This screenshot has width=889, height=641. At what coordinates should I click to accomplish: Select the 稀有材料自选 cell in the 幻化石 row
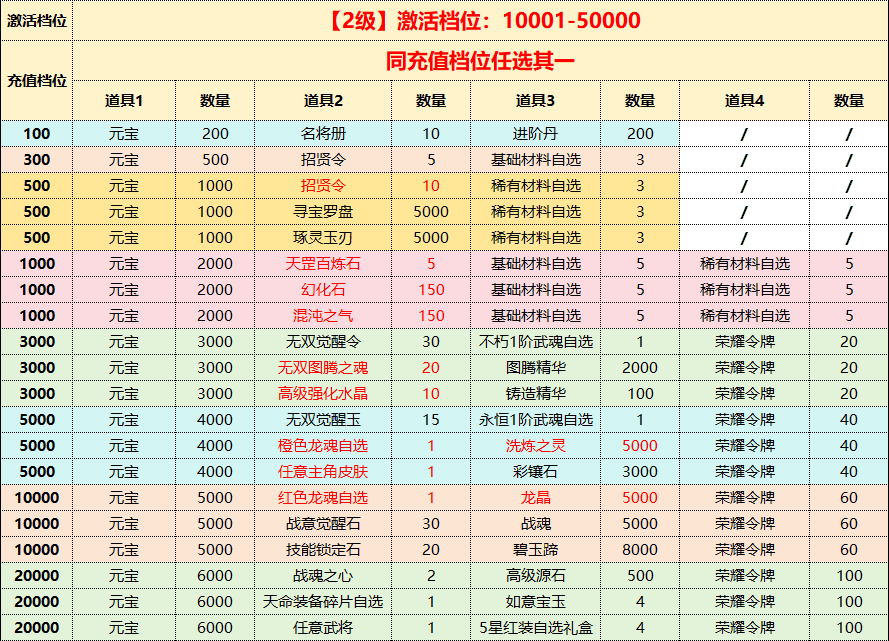point(744,290)
